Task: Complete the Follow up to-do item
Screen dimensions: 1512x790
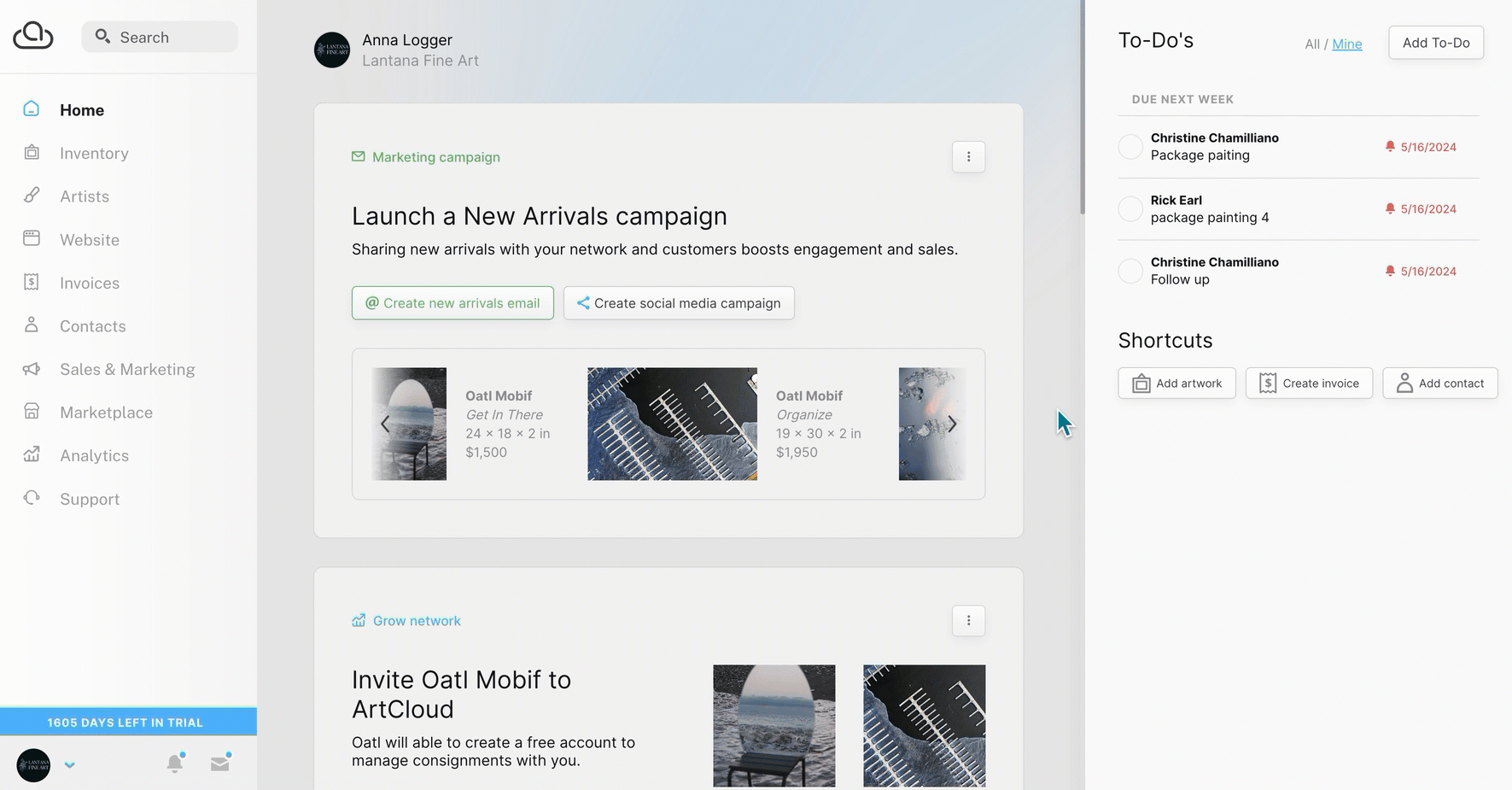Action: pyautogui.click(x=1130, y=271)
